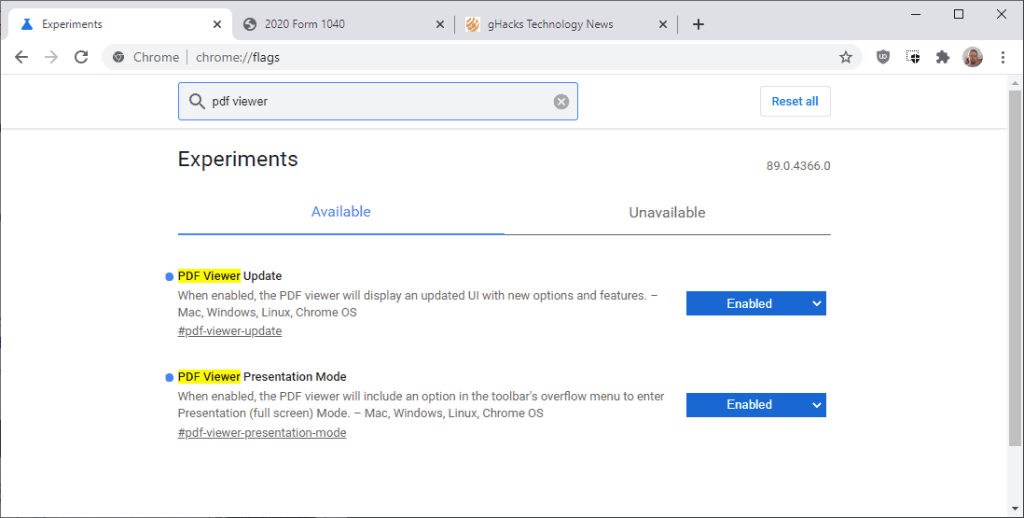Screen dimensions: 1024x518
Task: Follow the #pdf-viewer-presentation-mode link
Action: tap(262, 432)
